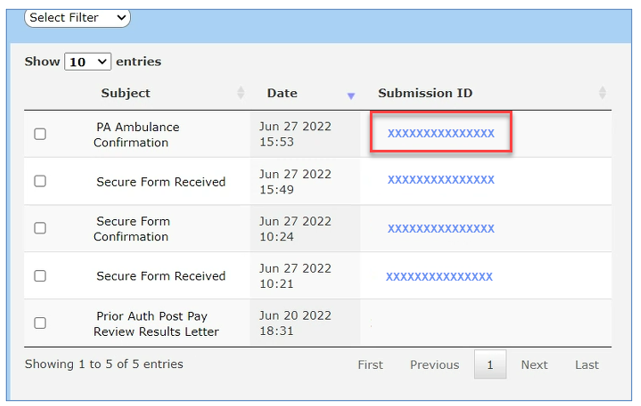The image size is (641, 406).
Task: Jump to the Last page
Action: pyautogui.click(x=587, y=365)
